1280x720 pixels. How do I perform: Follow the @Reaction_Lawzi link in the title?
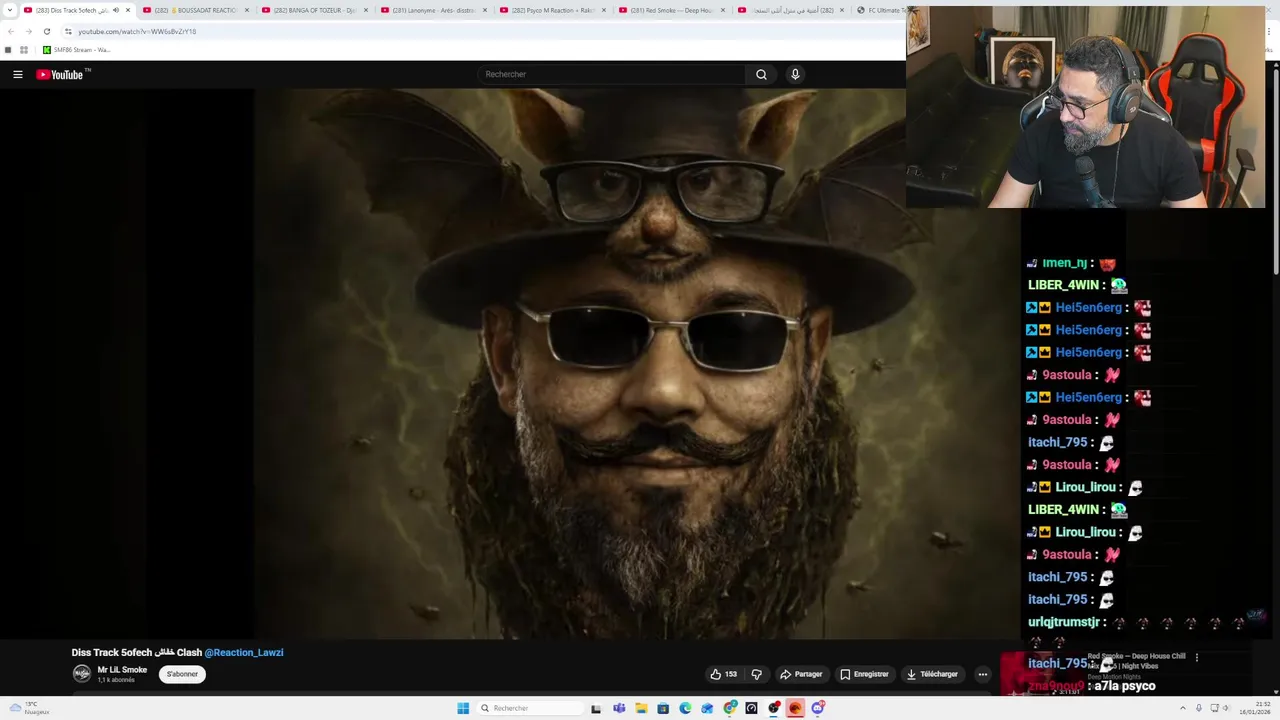[x=244, y=652]
